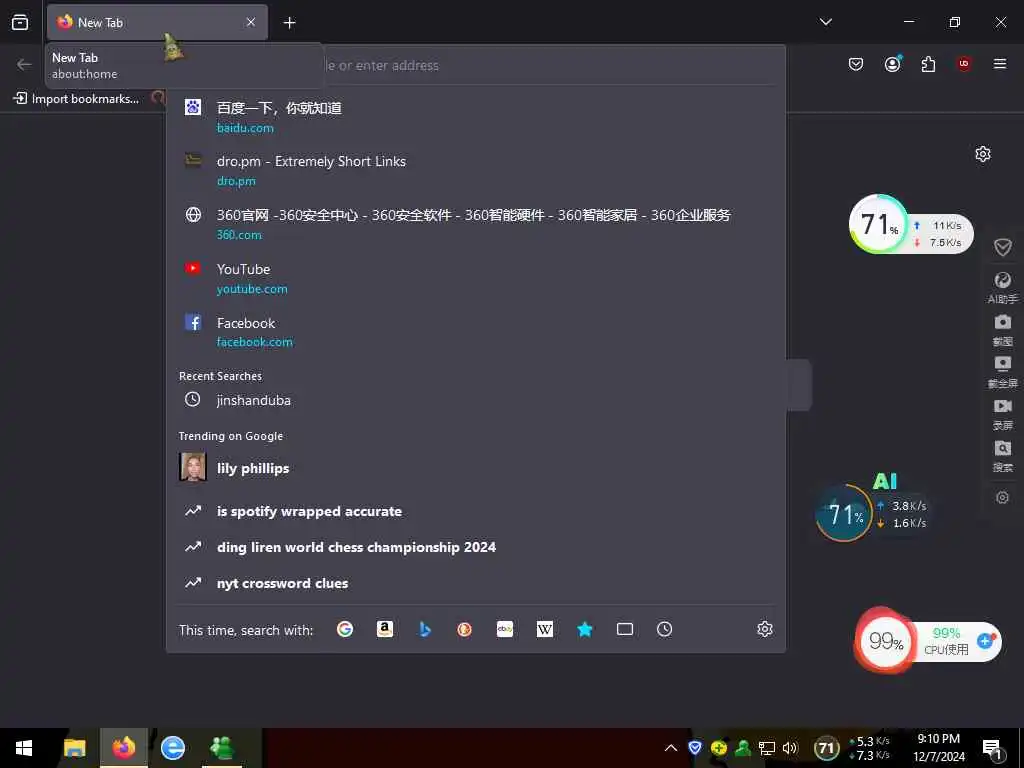Open the baidu.com suggestion

(475, 117)
